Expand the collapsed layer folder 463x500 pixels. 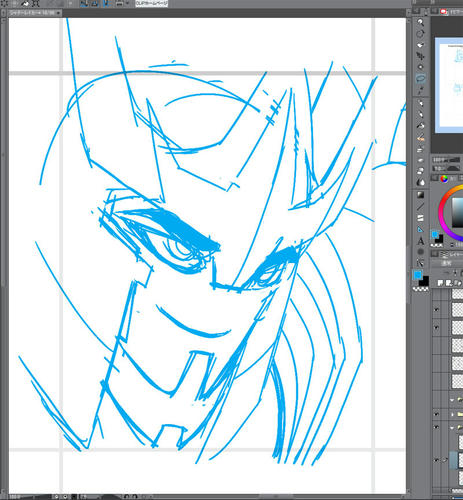coord(452,414)
